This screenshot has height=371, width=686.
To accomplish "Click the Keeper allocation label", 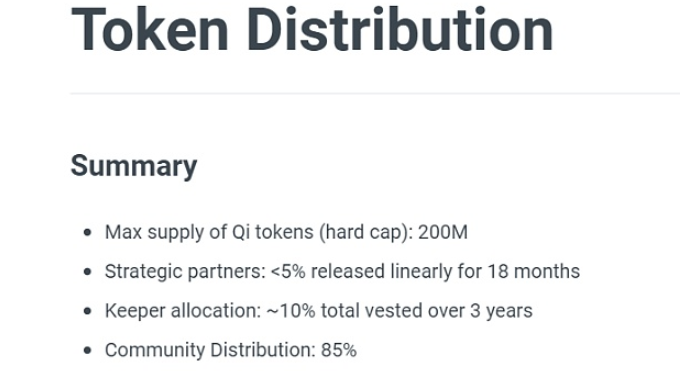I will [183, 311].
